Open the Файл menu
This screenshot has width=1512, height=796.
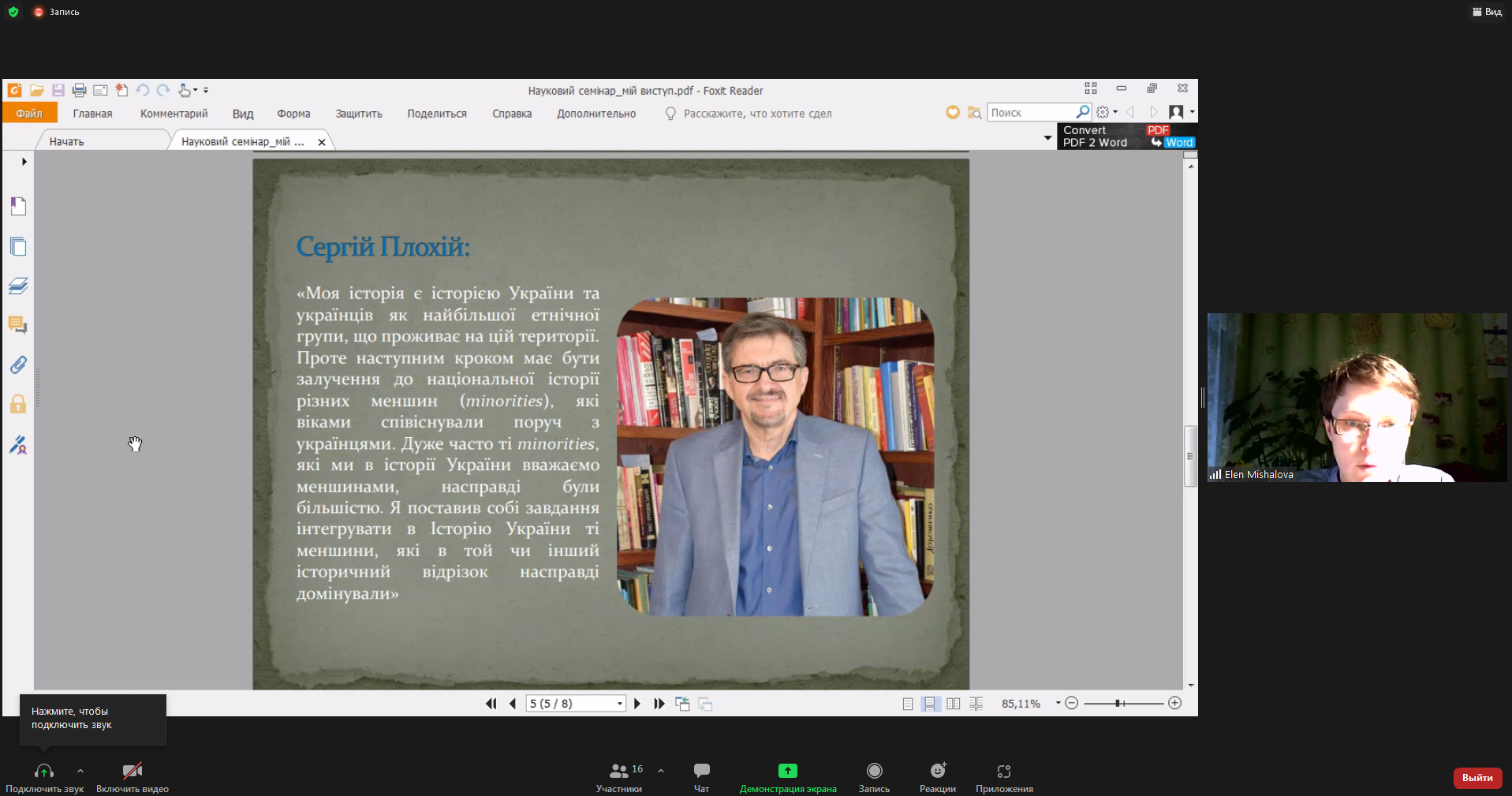[29, 114]
